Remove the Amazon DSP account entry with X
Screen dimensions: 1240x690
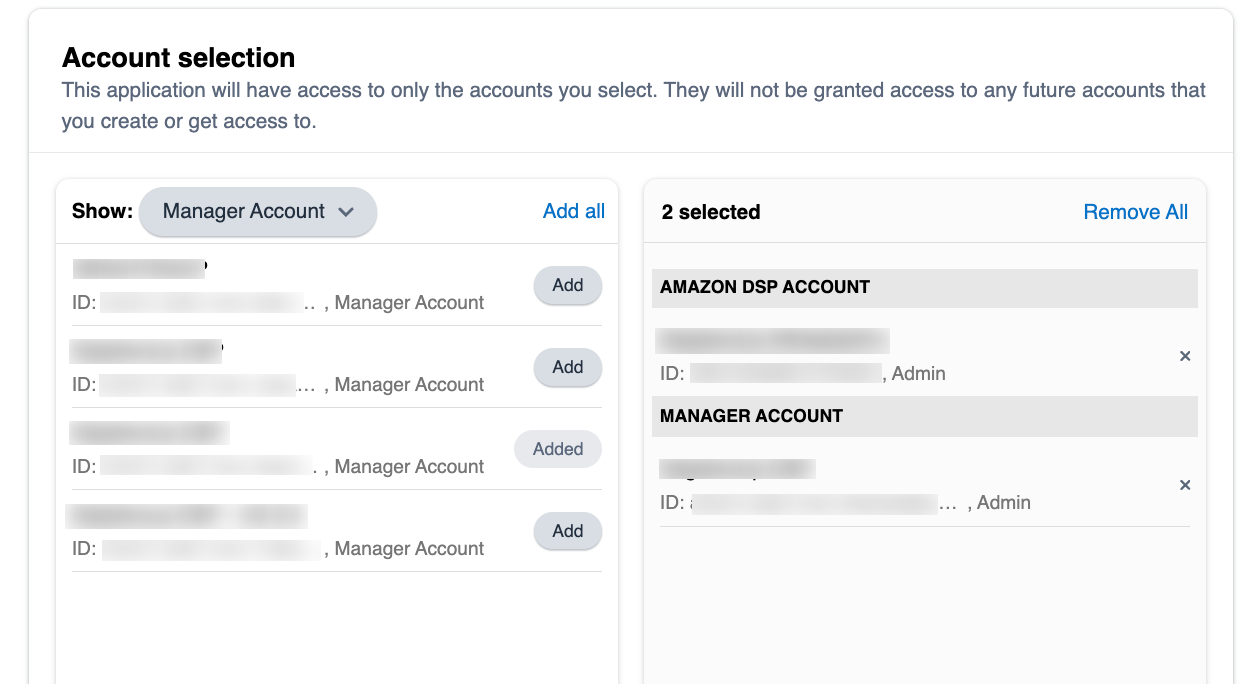1185,356
